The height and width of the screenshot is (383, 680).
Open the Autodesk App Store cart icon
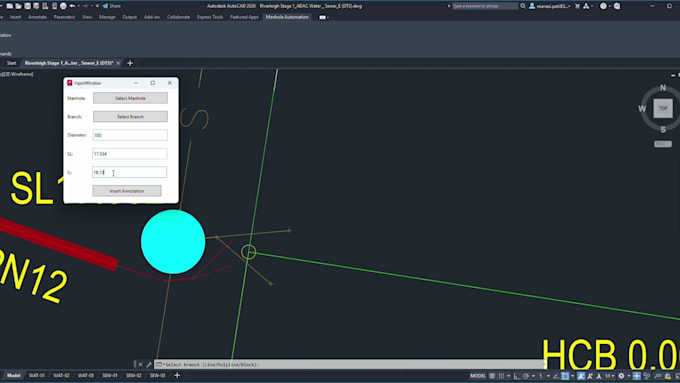pos(577,6)
